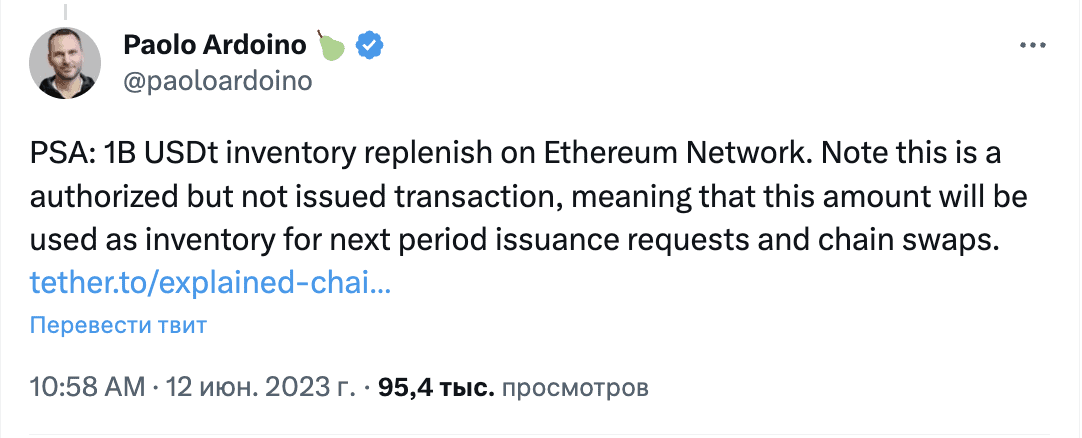Screen dimensions: 1082x438
Task: Open the @paoloardoino handle link
Action: coord(217,81)
